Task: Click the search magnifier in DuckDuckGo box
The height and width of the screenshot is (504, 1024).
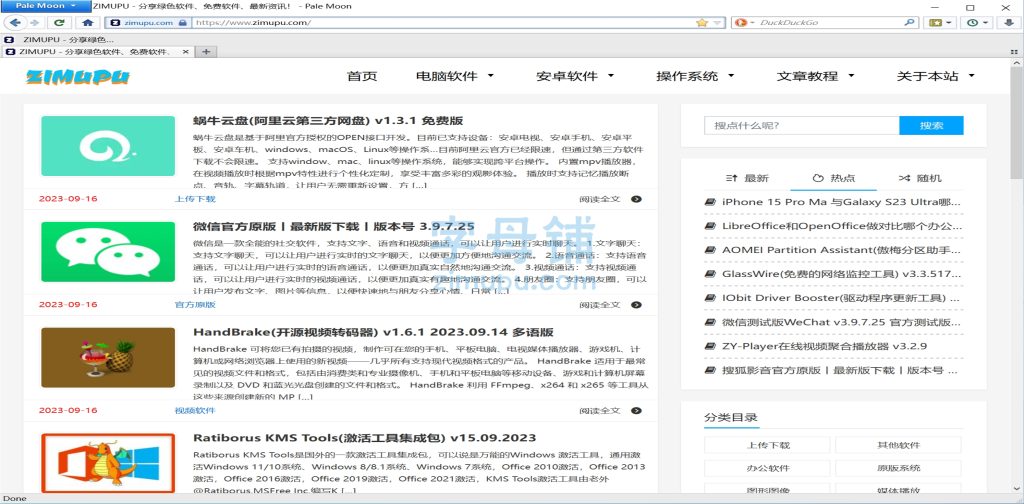Action: [910, 23]
